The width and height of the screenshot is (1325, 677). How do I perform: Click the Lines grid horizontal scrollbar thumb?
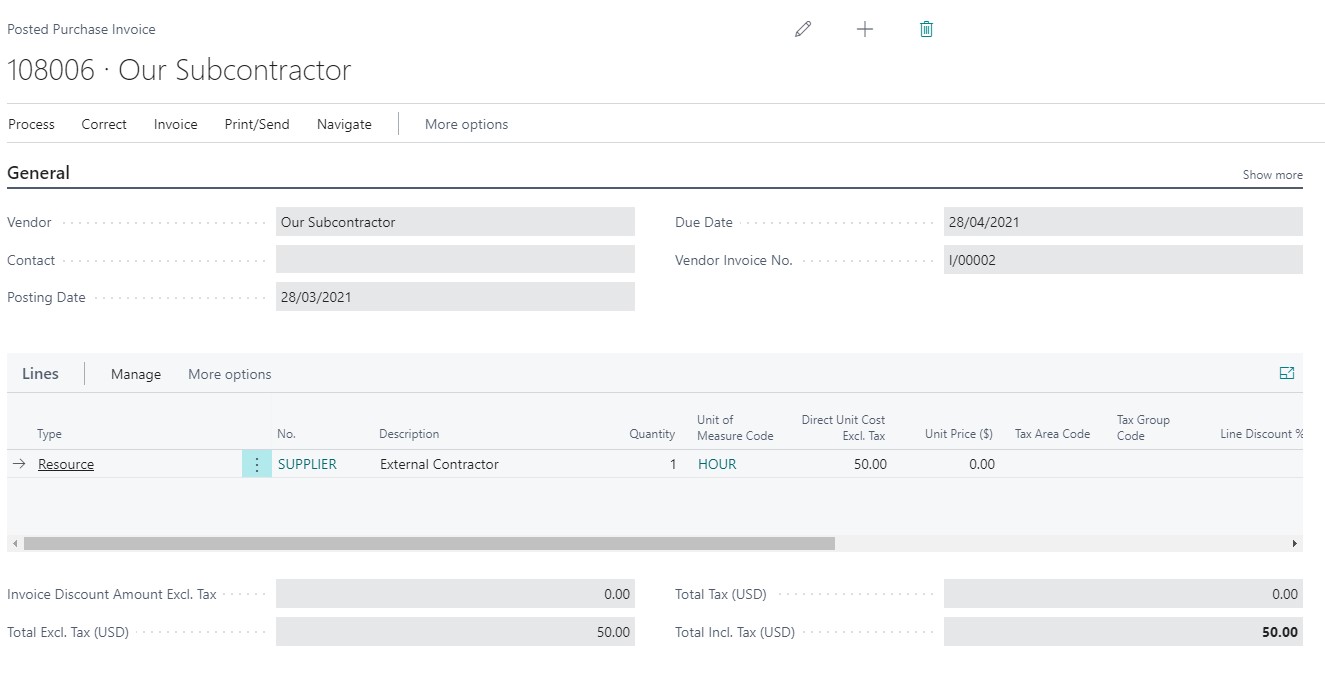pyautogui.click(x=429, y=543)
